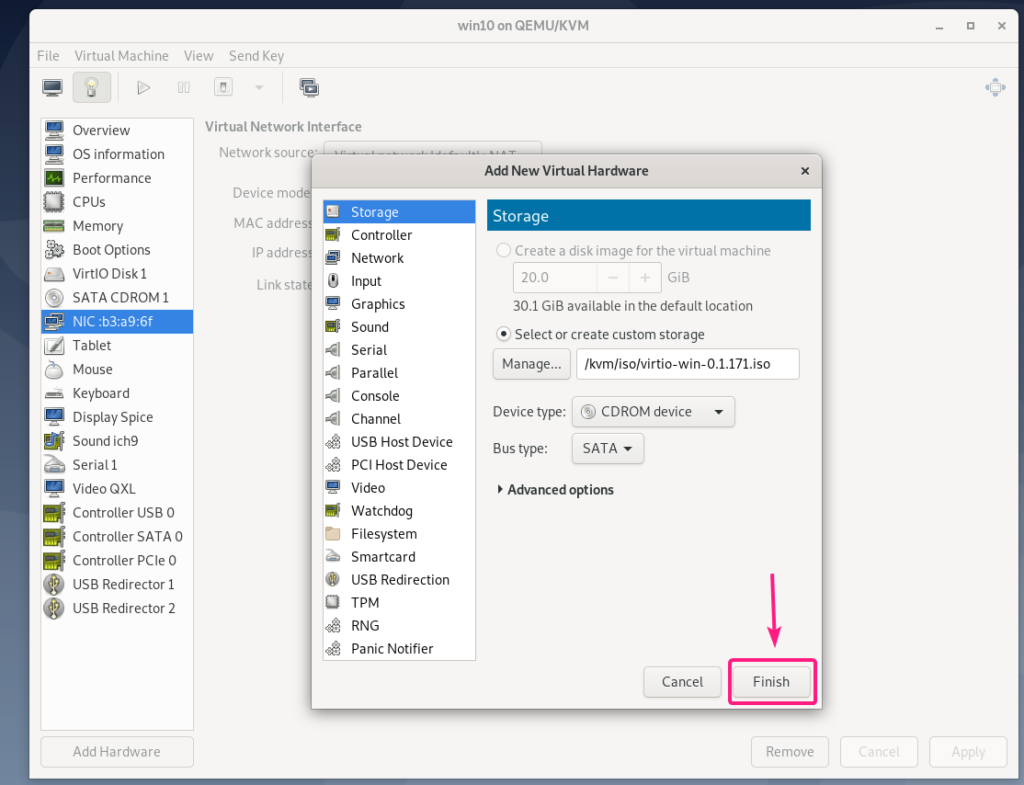Screen dimensions: 1024x785
Task: Select Keyboard in hardware list
Action: (x=117, y=393)
